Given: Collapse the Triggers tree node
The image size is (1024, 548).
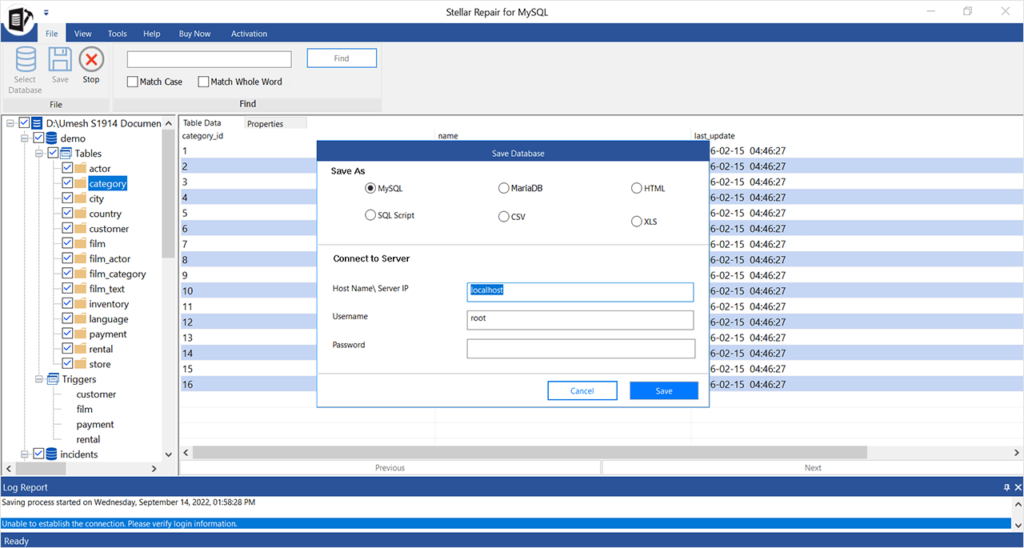Looking at the screenshot, I should coord(39,379).
